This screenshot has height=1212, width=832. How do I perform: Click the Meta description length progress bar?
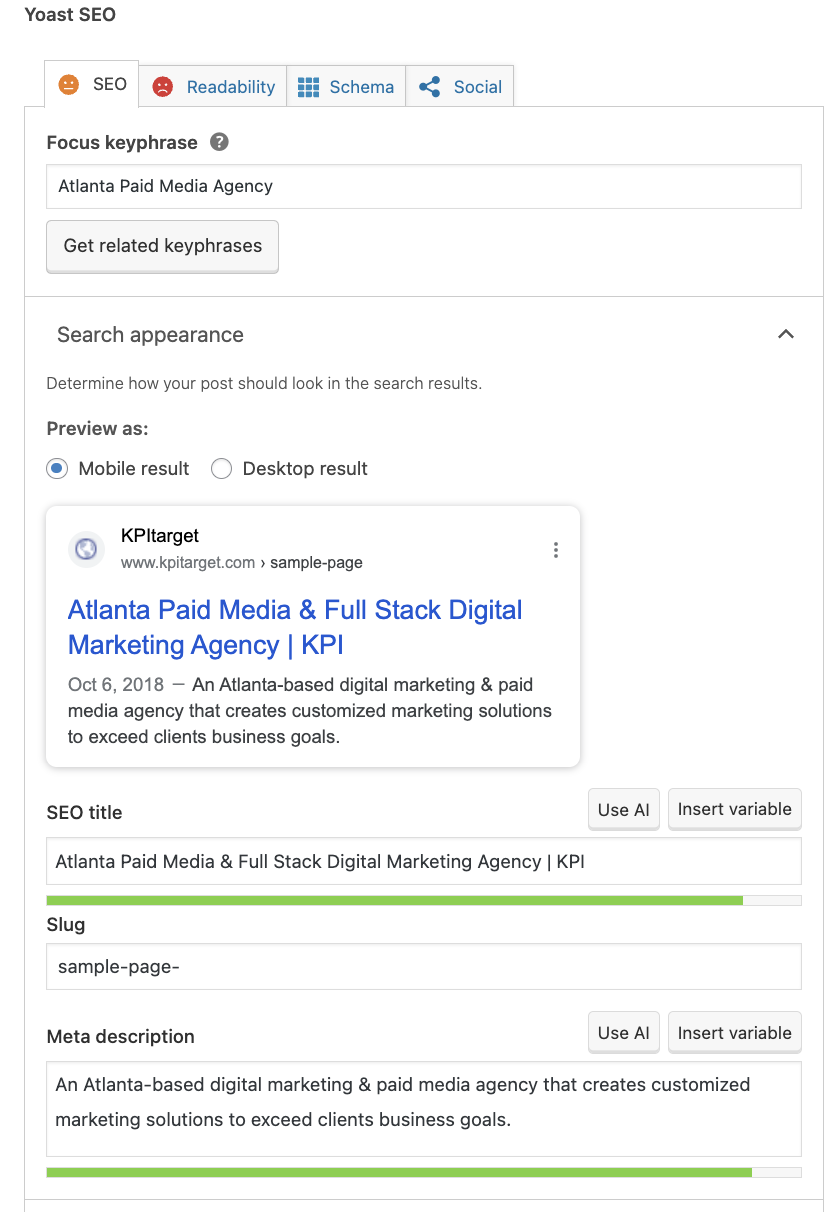pyautogui.click(x=424, y=1172)
